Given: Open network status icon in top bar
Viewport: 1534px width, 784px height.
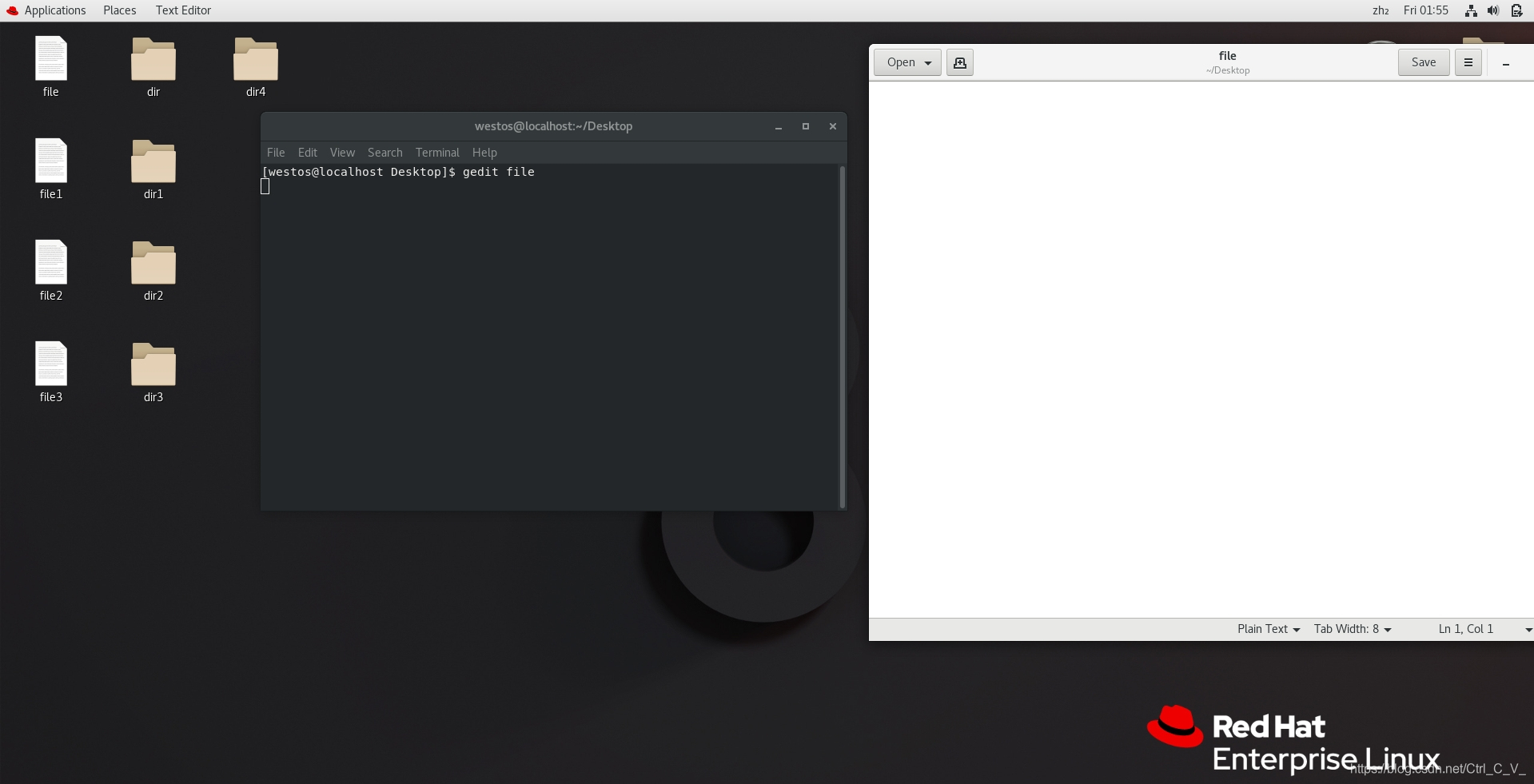Looking at the screenshot, I should (x=1471, y=10).
